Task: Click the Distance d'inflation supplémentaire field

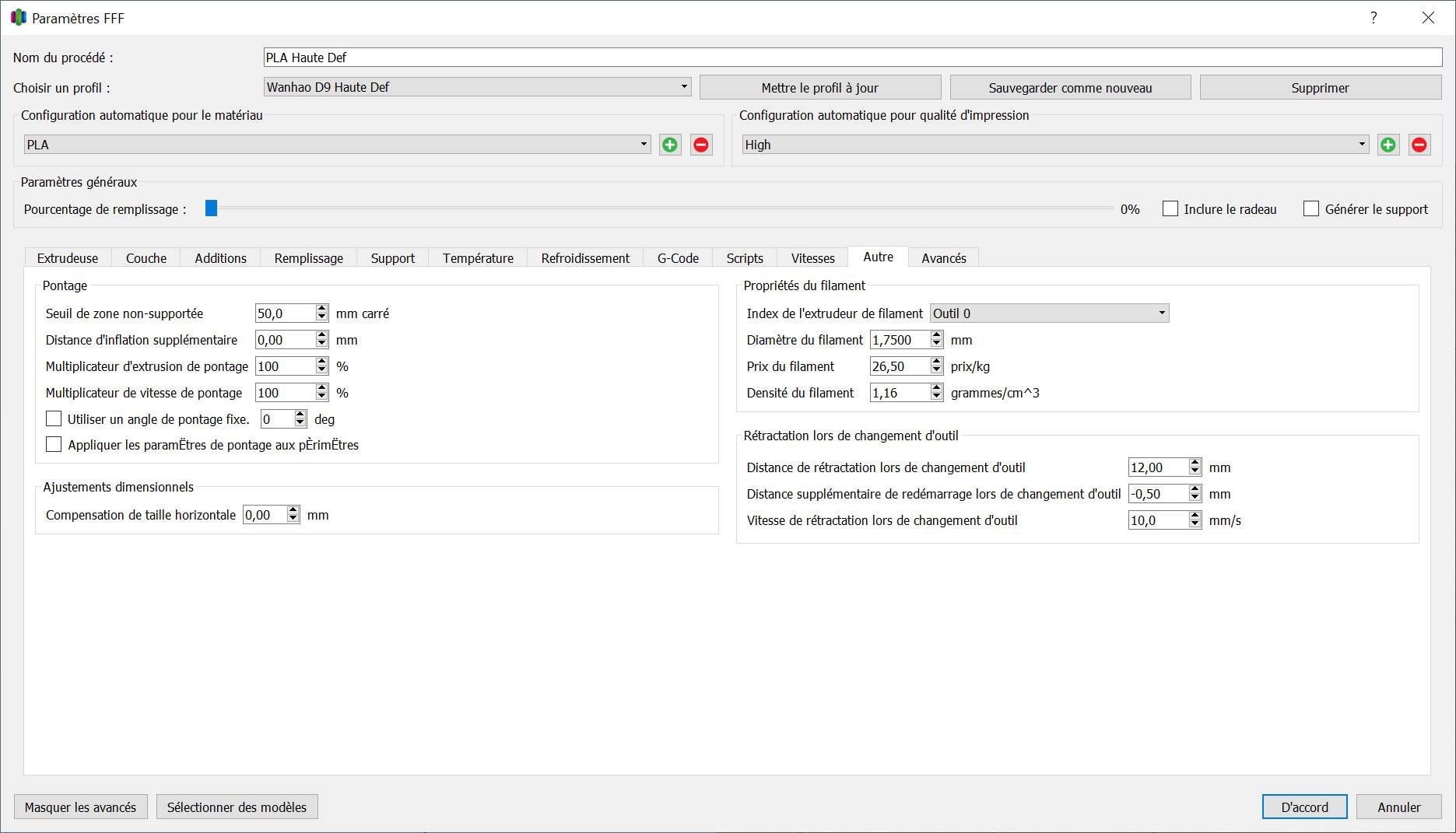Action: point(285,340)
